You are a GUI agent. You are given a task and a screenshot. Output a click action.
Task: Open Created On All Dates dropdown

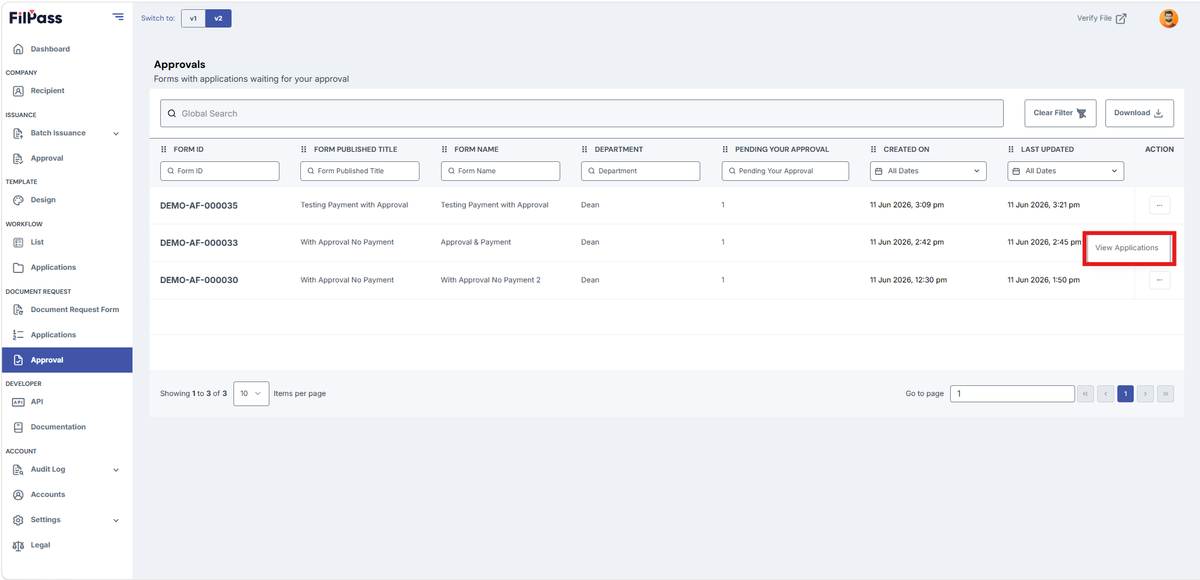[927, 171]
